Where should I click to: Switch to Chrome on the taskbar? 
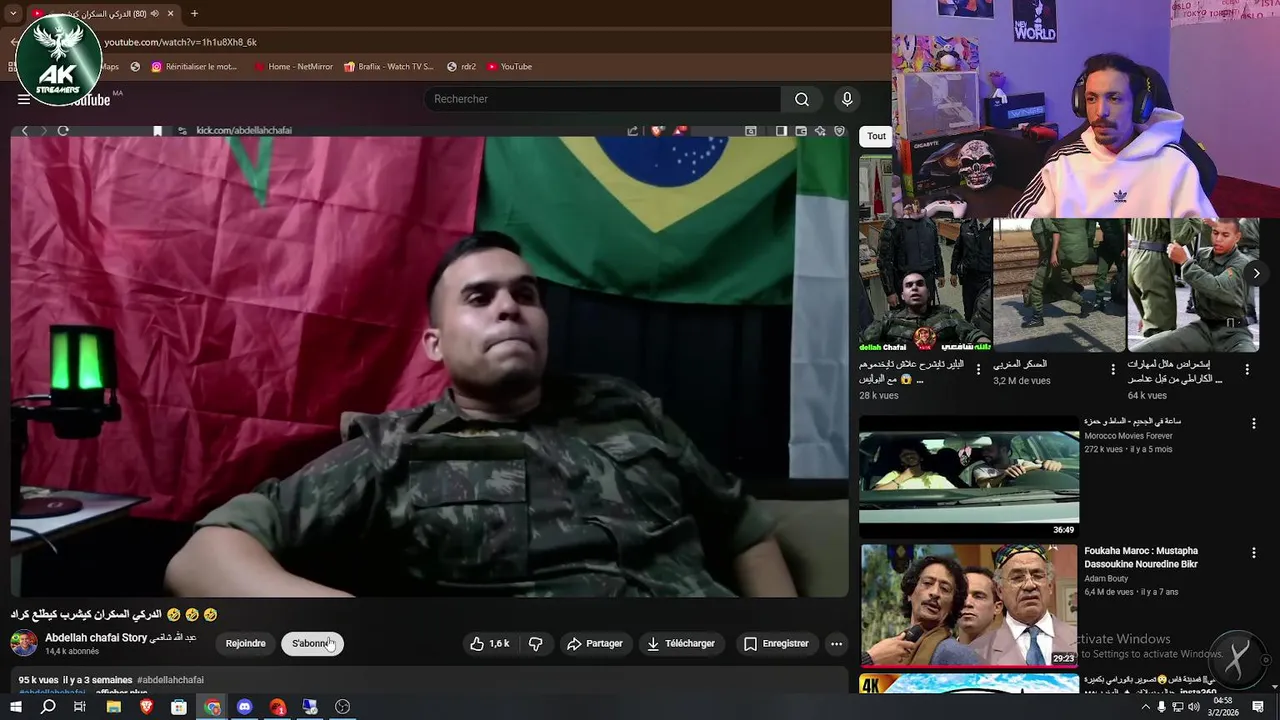pos(212,707)
